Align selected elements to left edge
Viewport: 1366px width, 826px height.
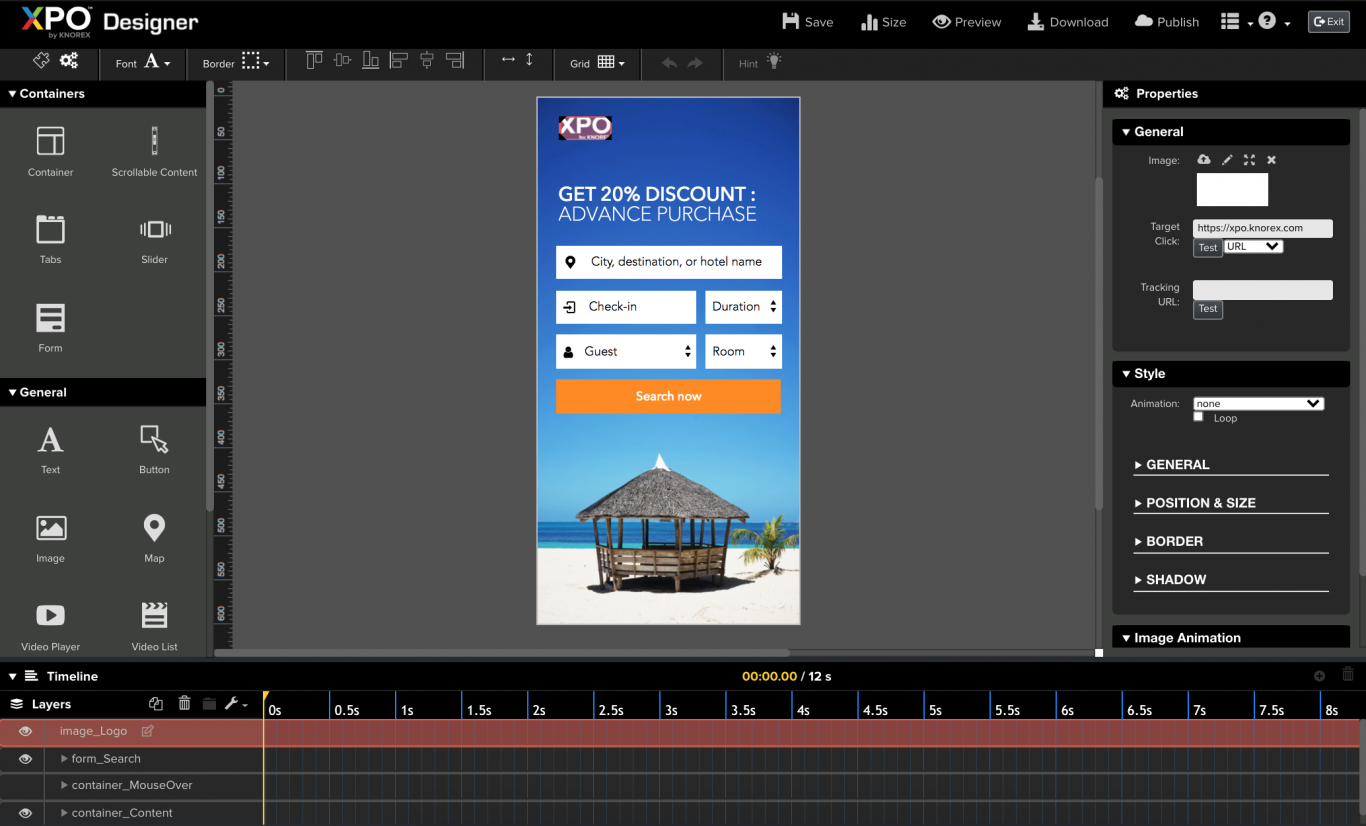398,61
